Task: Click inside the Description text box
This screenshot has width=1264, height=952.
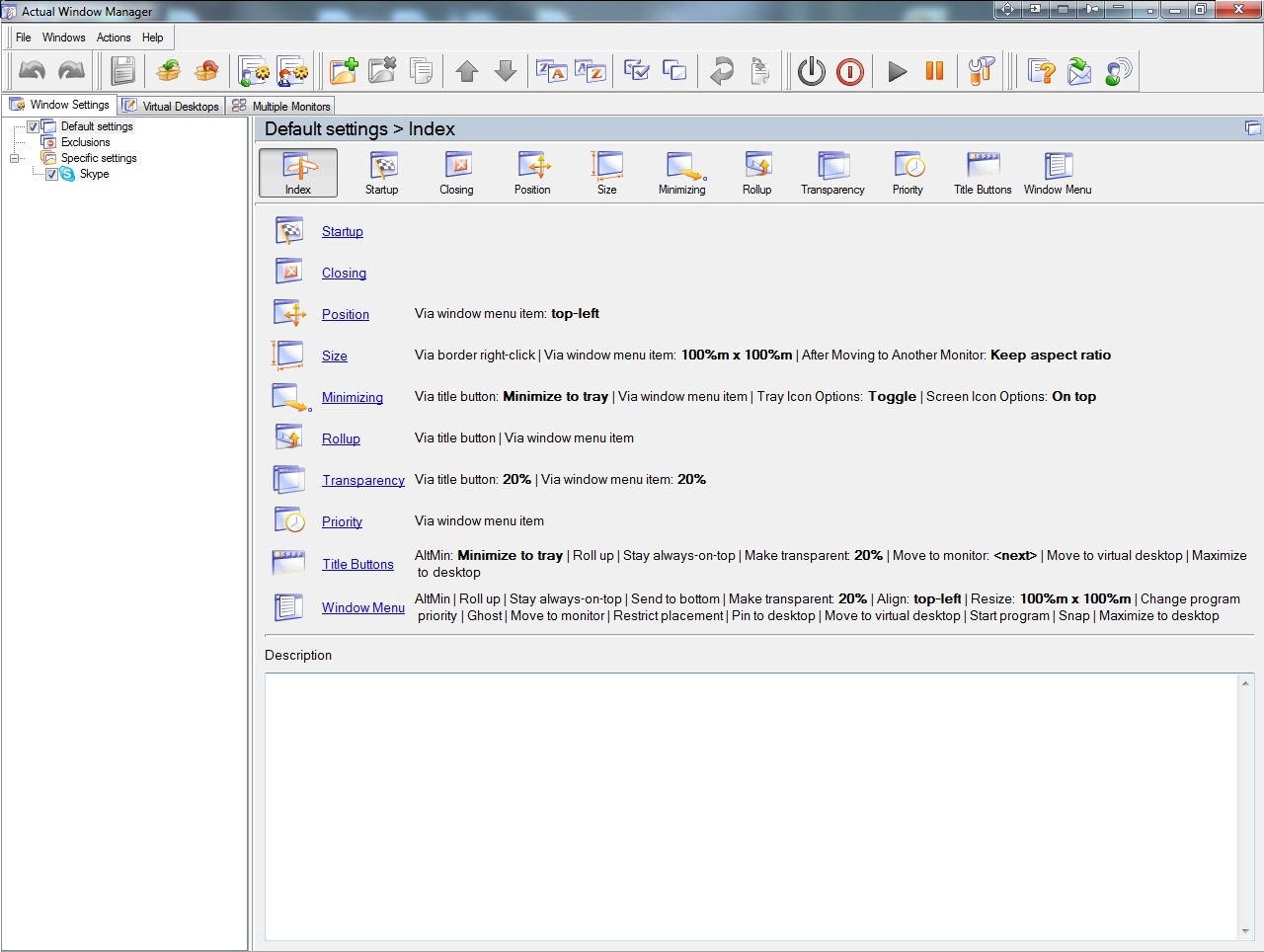Action: click(750, 805)
